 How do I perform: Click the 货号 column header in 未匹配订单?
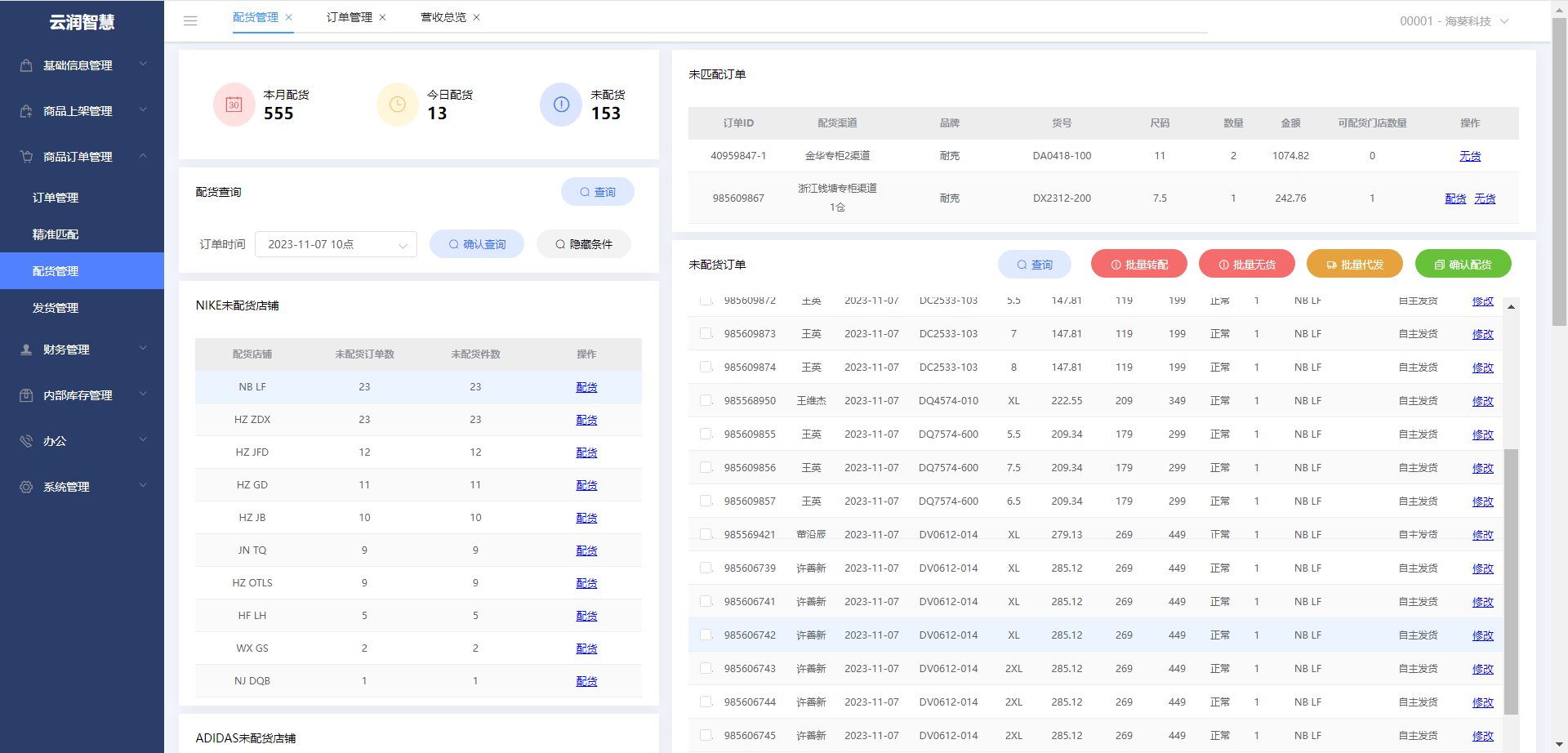click(1062, 123)
